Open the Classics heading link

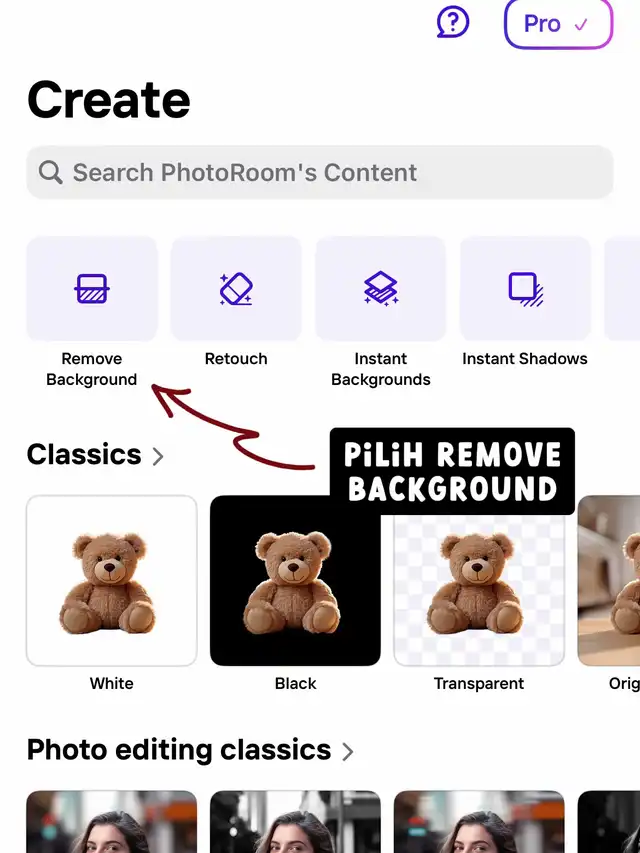click(x=84, y=454)
